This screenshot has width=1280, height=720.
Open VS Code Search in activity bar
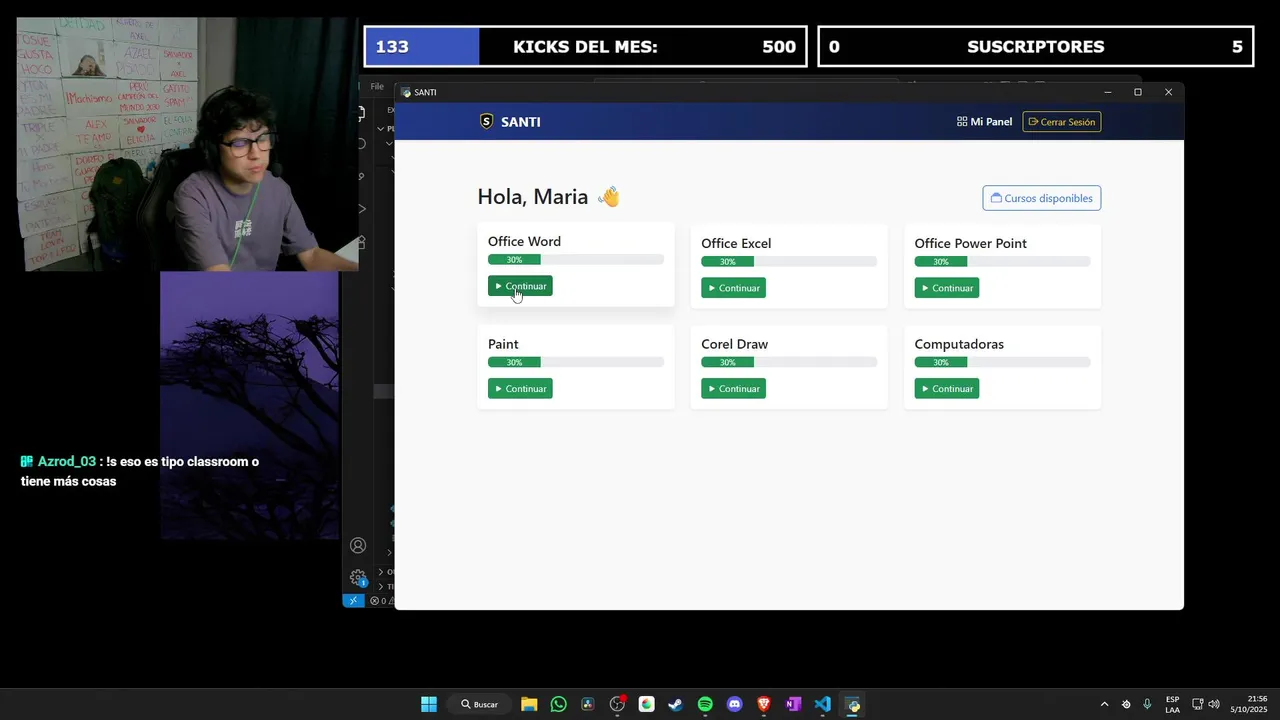coord(360,144)
